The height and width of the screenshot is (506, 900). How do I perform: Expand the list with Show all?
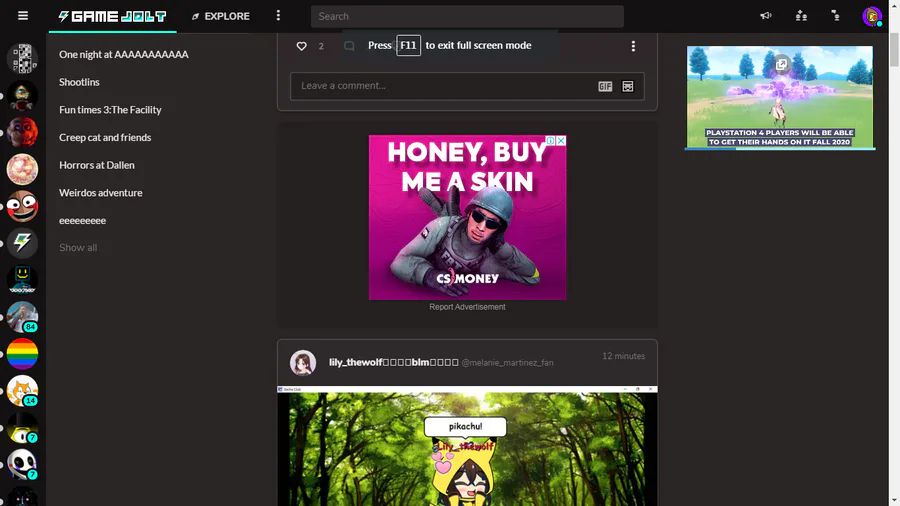tap(78, 248)
